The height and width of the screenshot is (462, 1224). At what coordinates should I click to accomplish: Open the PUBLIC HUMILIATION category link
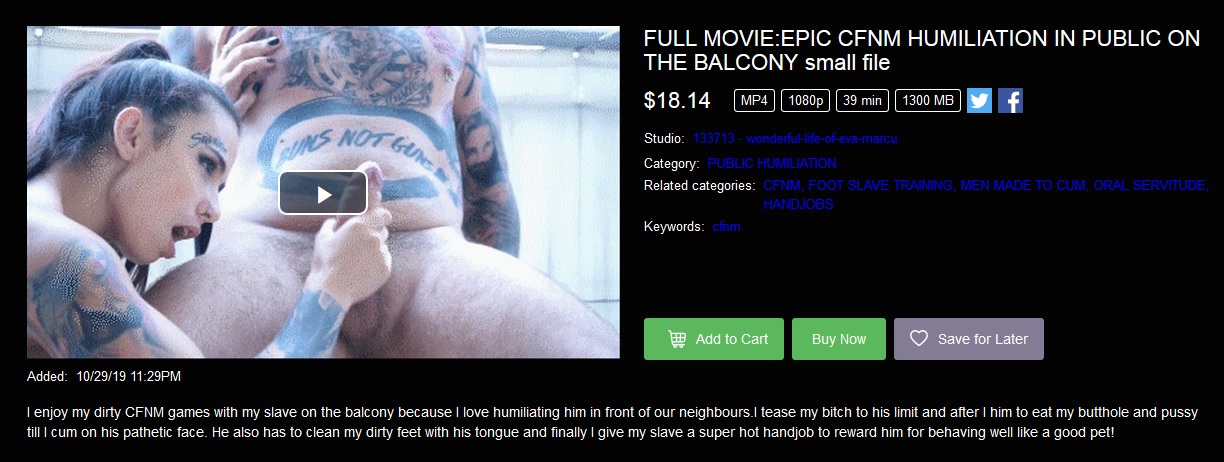[x=772, y=163]
